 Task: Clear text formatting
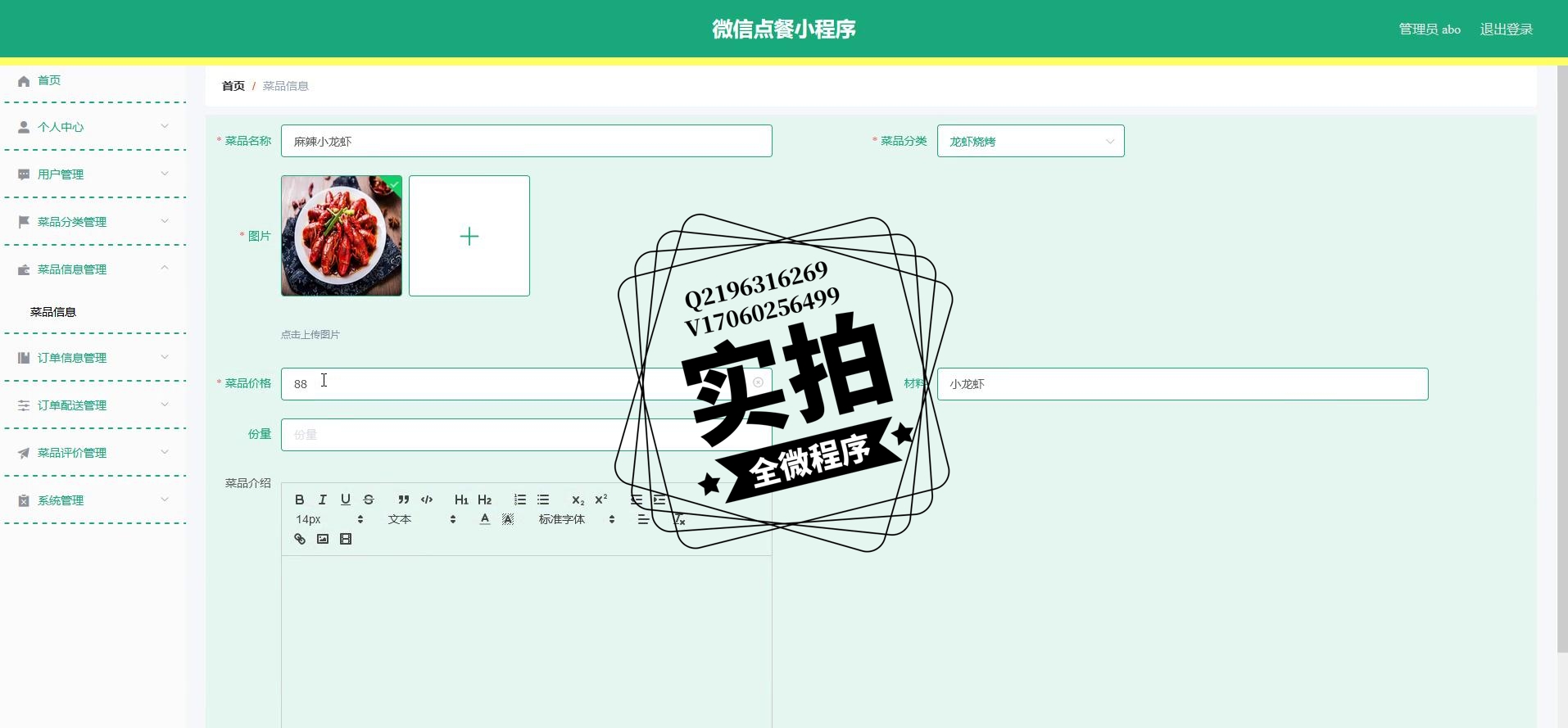click(679, 519)
